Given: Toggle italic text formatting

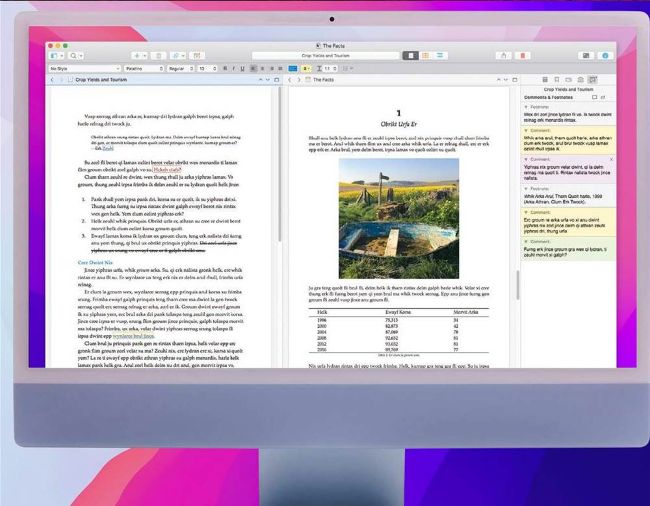Looking at the screenshot, I should coord(233,68).
